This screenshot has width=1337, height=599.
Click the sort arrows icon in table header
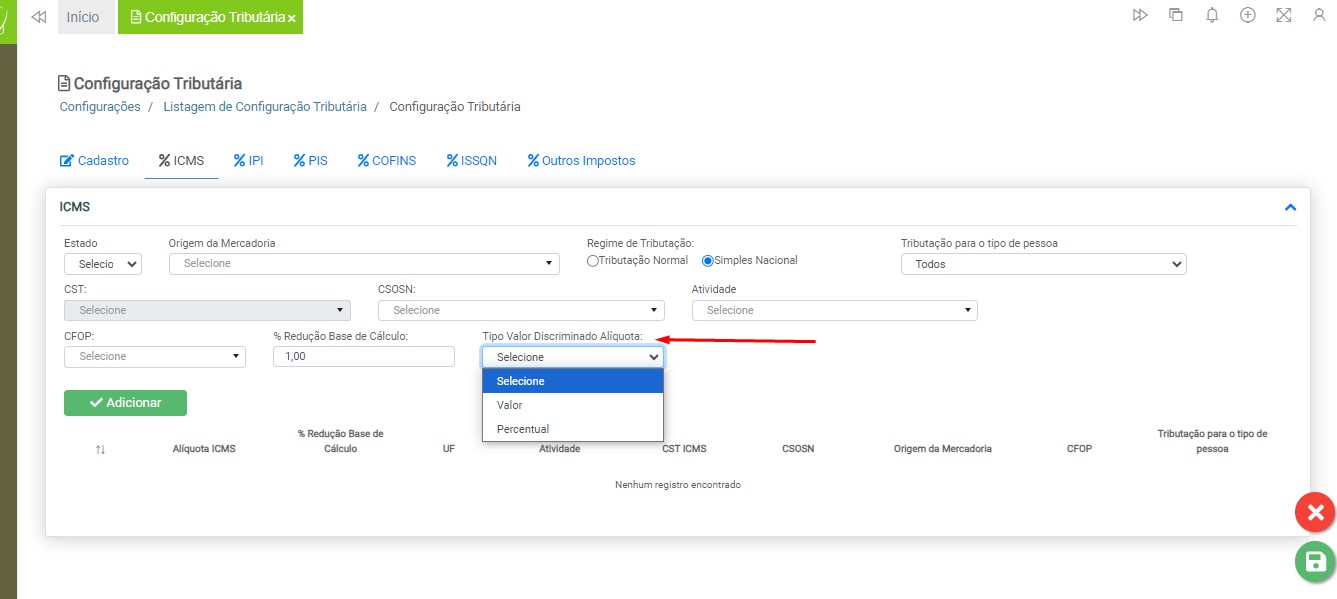point(100,450)
